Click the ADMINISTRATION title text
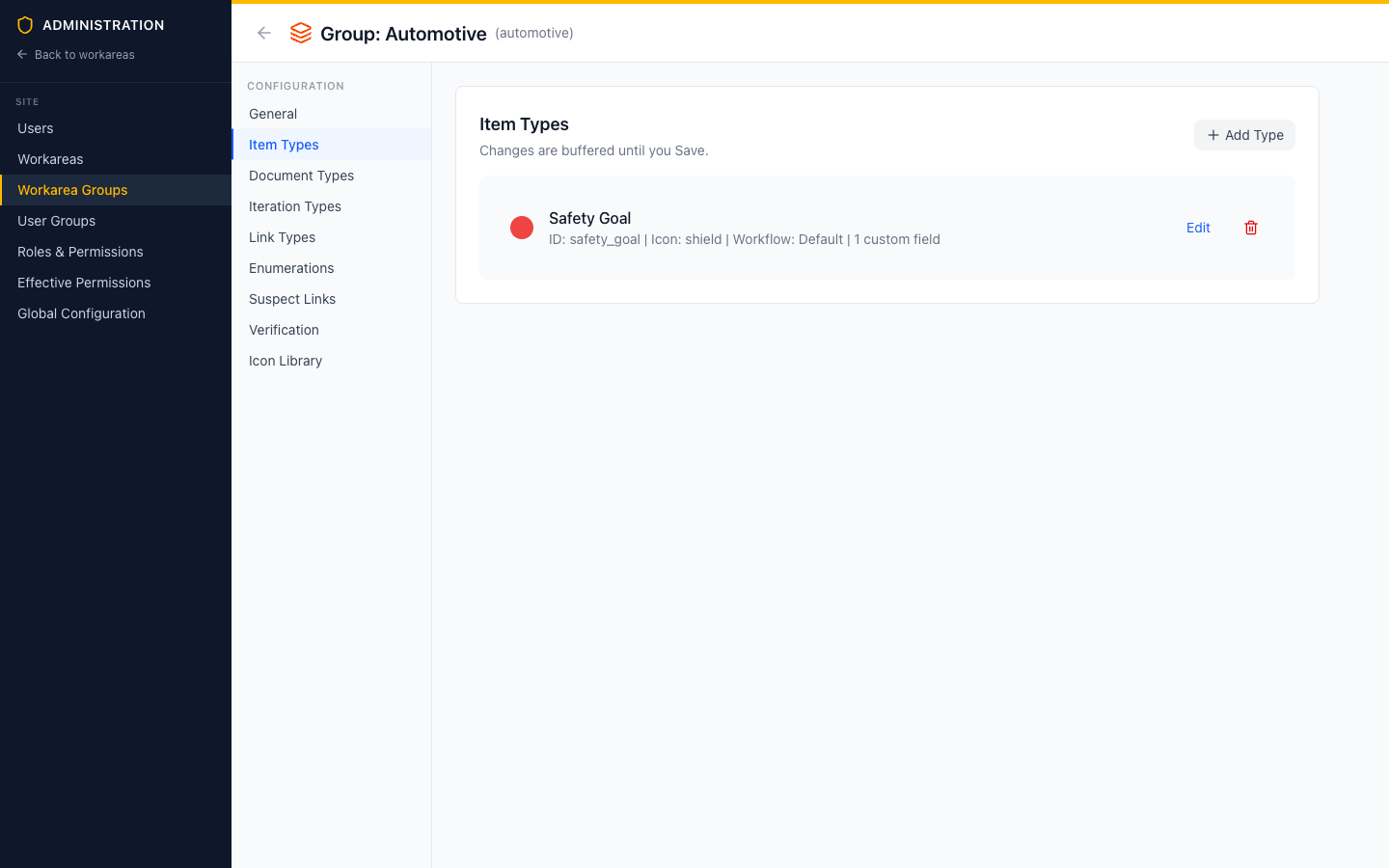The image size is (1389, 868). [x=103, y=25]
